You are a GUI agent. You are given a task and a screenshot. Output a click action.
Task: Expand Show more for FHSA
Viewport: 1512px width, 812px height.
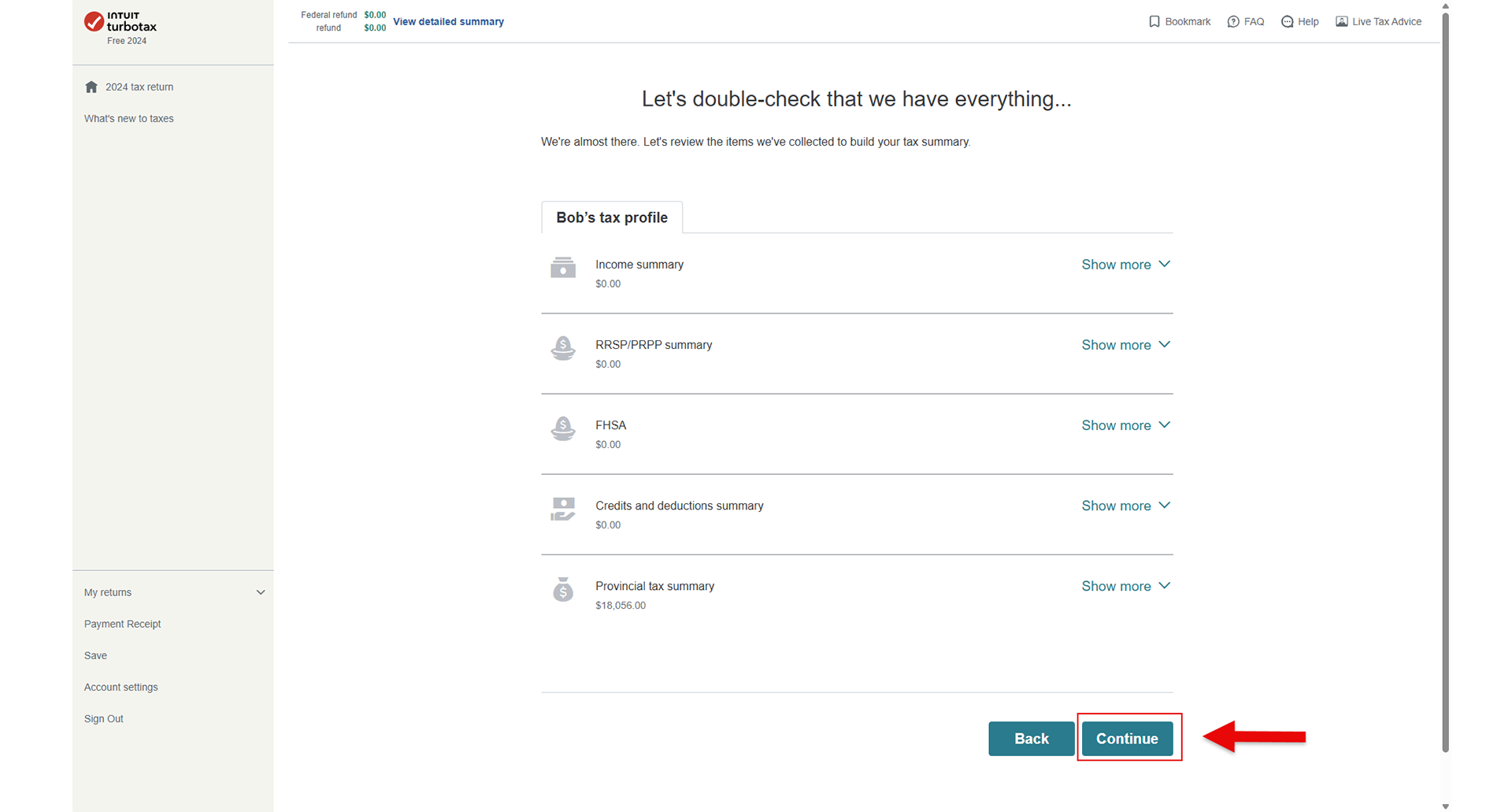1126,425
